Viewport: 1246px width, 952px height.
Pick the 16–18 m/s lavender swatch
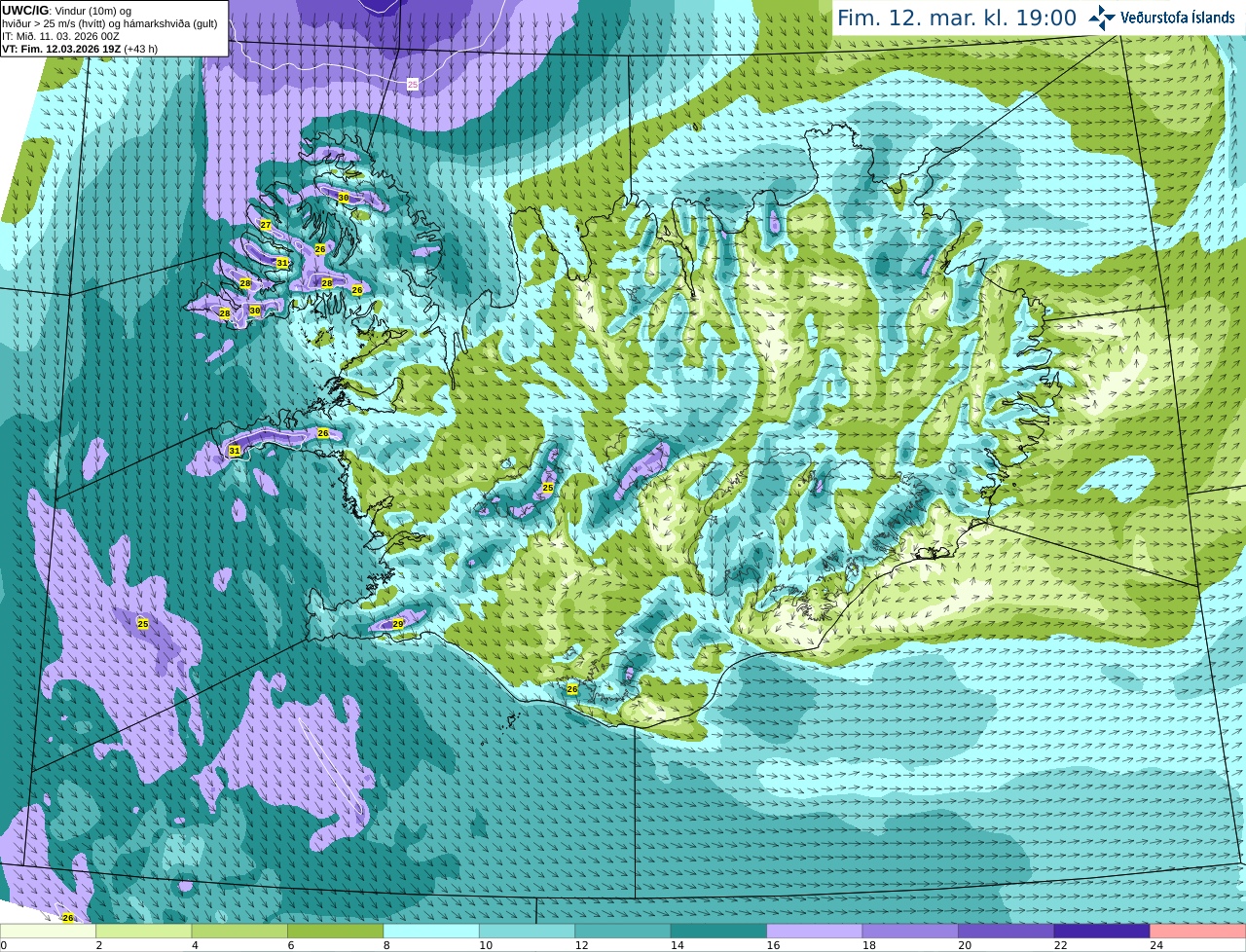coord(815,932)
